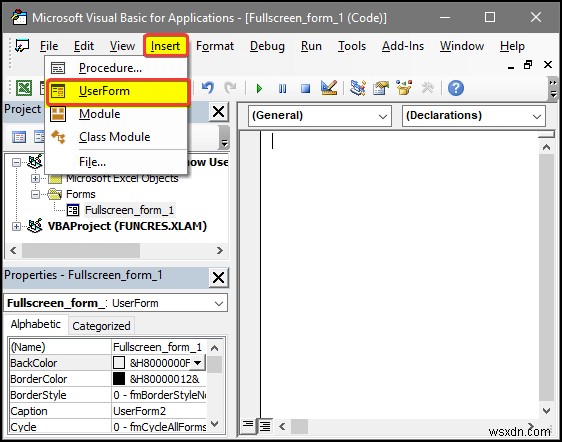Open the Edit menu
Image resolution: width=562 pixels, height=442 pixels.
(x=84, y=46)
